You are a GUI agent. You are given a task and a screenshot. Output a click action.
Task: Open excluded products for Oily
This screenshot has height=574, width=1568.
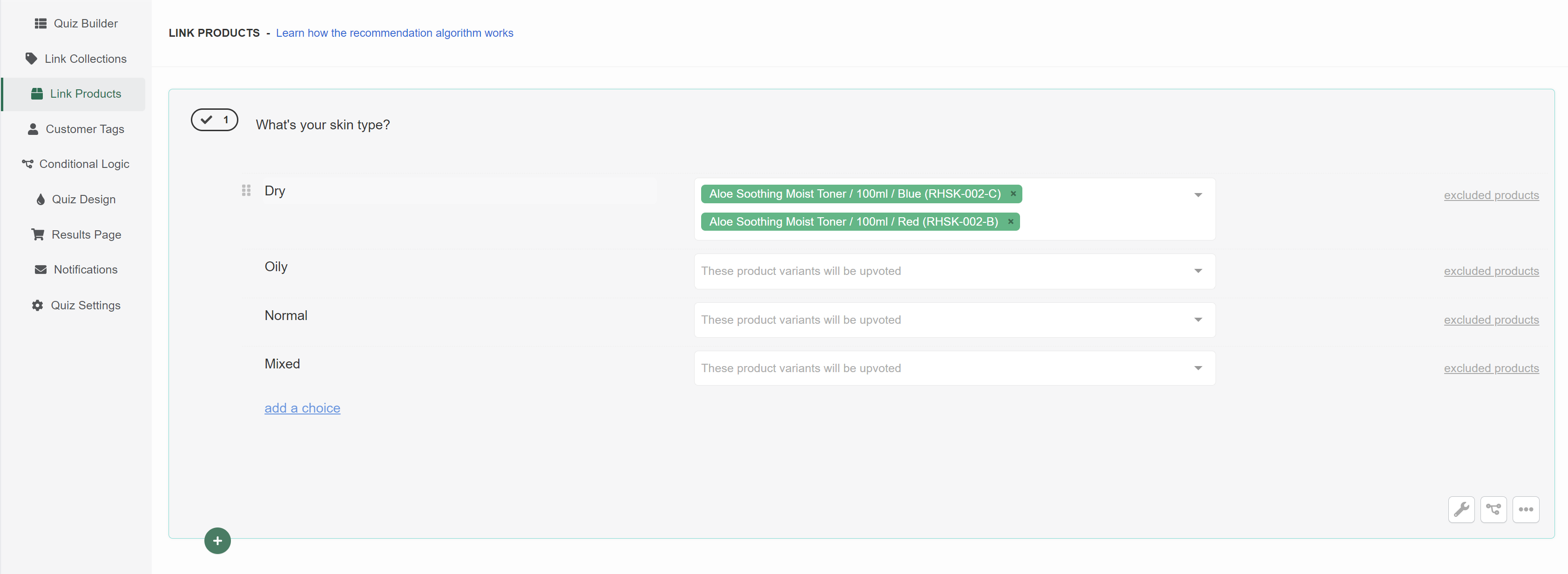coord(1491,271)
